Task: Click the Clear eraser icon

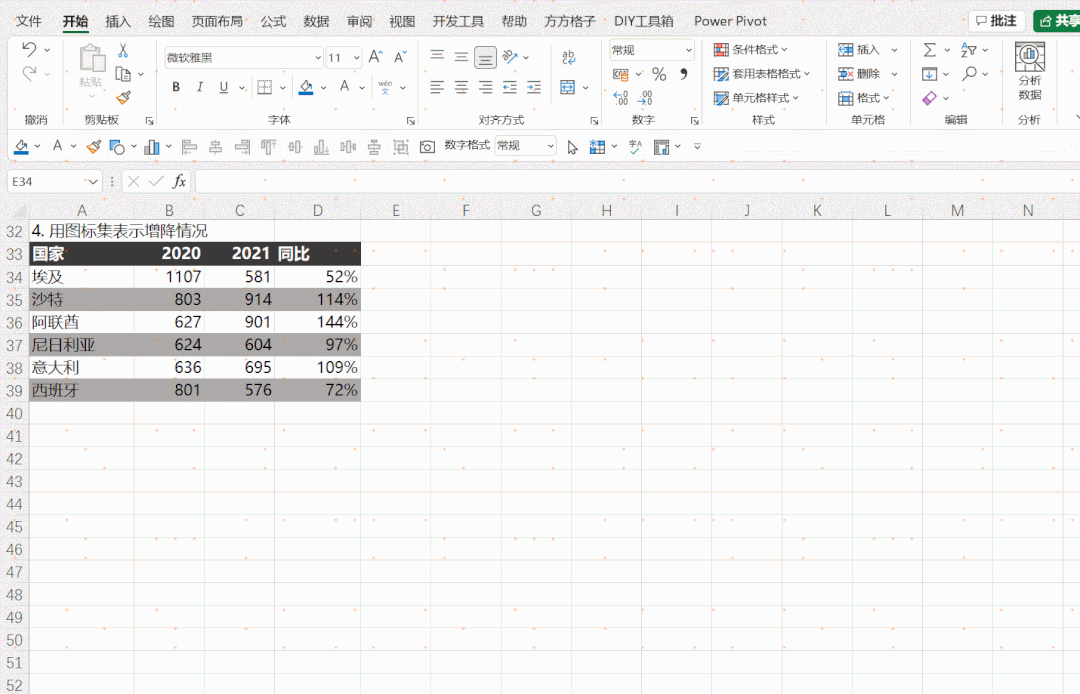Action: (x=930, y=98)
